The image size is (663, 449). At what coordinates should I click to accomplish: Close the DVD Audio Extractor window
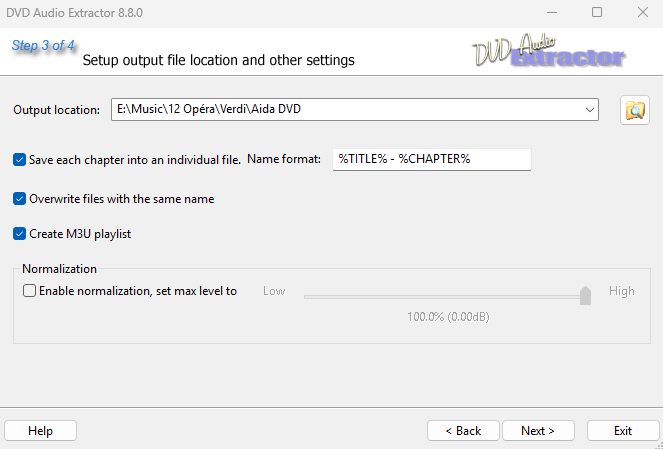point(643,13)
